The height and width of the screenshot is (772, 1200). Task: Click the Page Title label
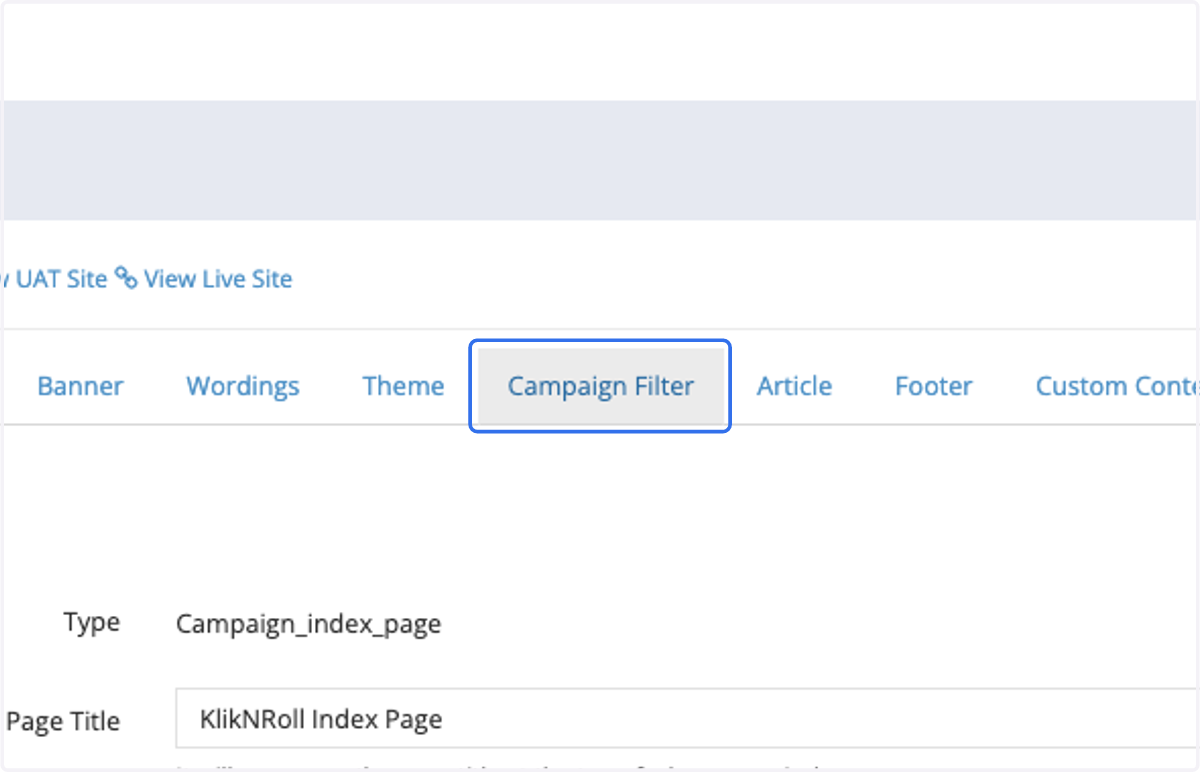63,721
